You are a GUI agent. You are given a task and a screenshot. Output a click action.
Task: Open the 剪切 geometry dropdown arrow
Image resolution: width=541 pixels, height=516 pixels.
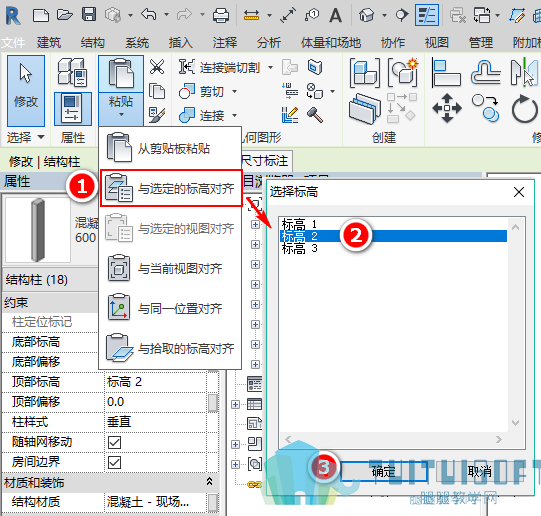[234, 91]
